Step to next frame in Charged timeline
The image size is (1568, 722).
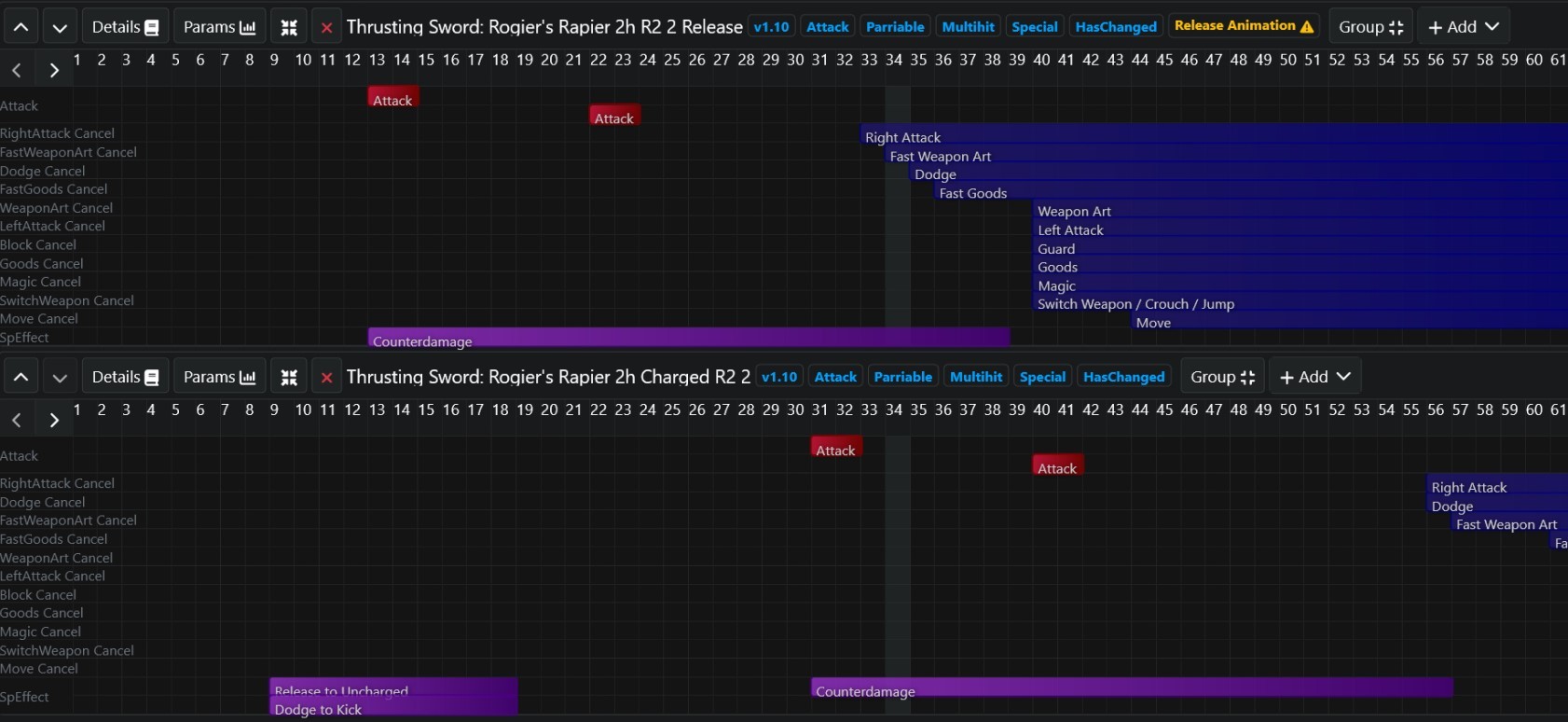pyautogui.click(x=54, y=420)
